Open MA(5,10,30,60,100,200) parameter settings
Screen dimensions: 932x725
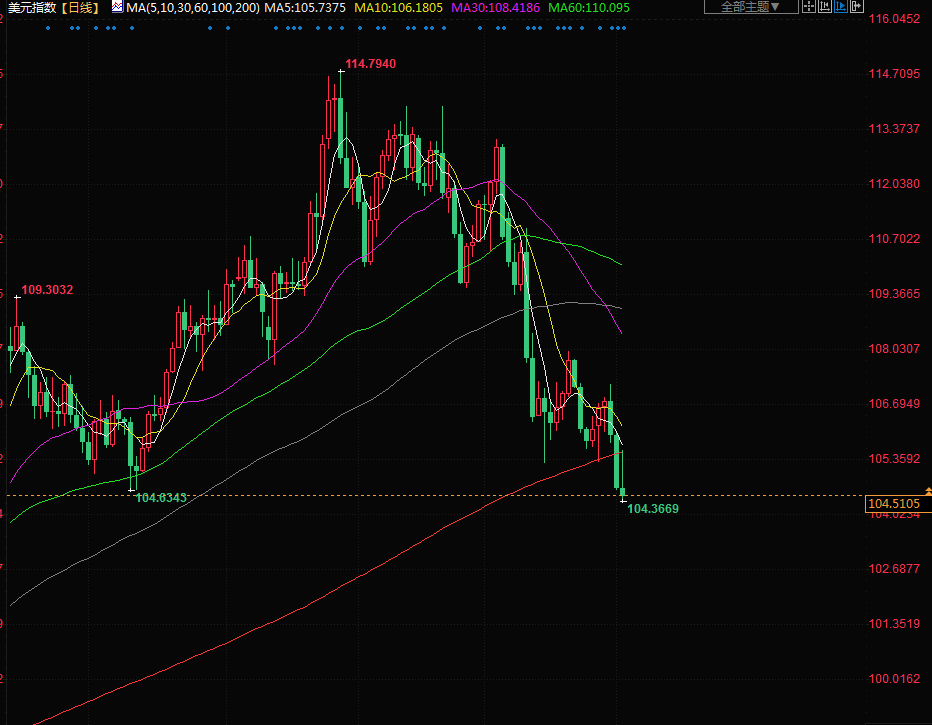(193, 7)
